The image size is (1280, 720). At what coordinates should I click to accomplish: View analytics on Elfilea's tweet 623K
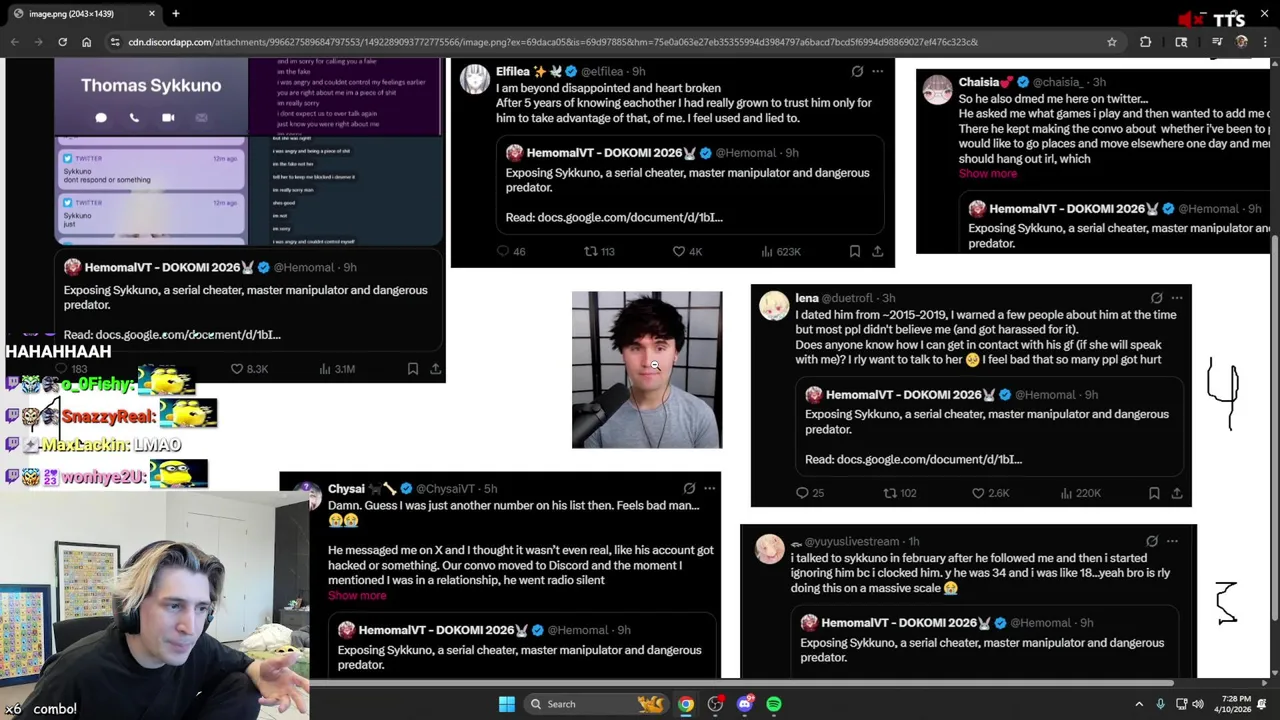click(x=766, y=251)
